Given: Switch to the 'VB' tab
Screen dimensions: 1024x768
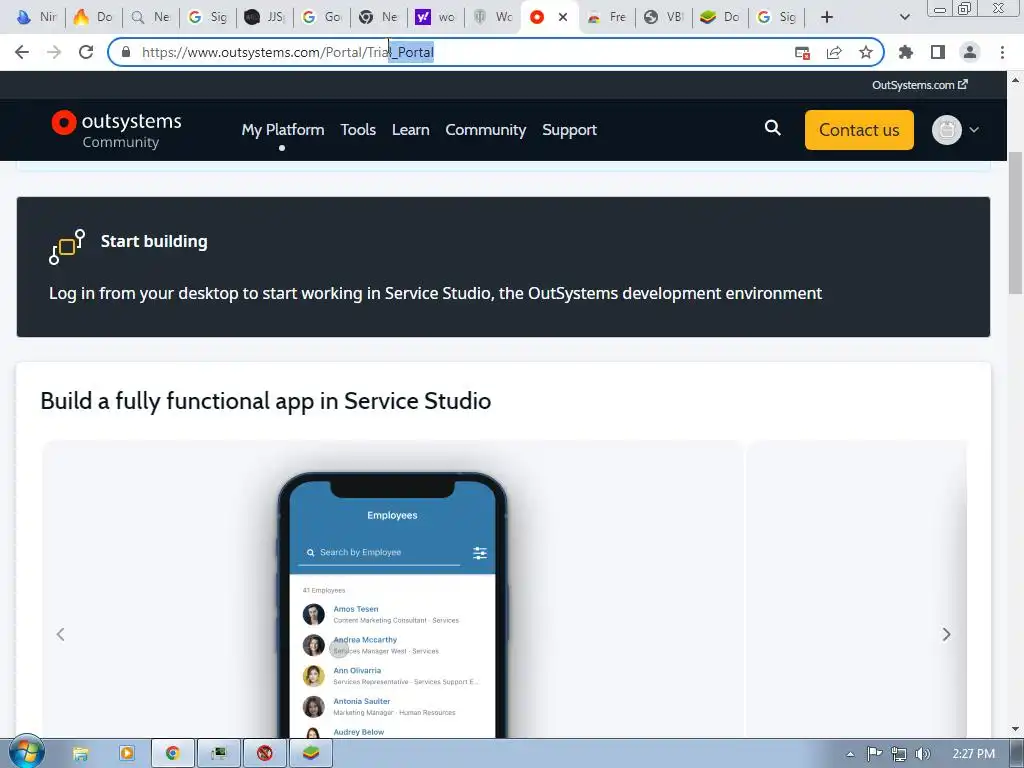Looking at the screenshot, I should (x=664, y=17).
